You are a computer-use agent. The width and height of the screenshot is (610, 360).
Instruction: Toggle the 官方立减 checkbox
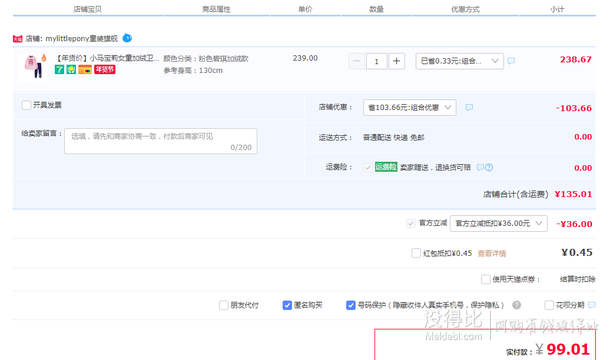411,223
